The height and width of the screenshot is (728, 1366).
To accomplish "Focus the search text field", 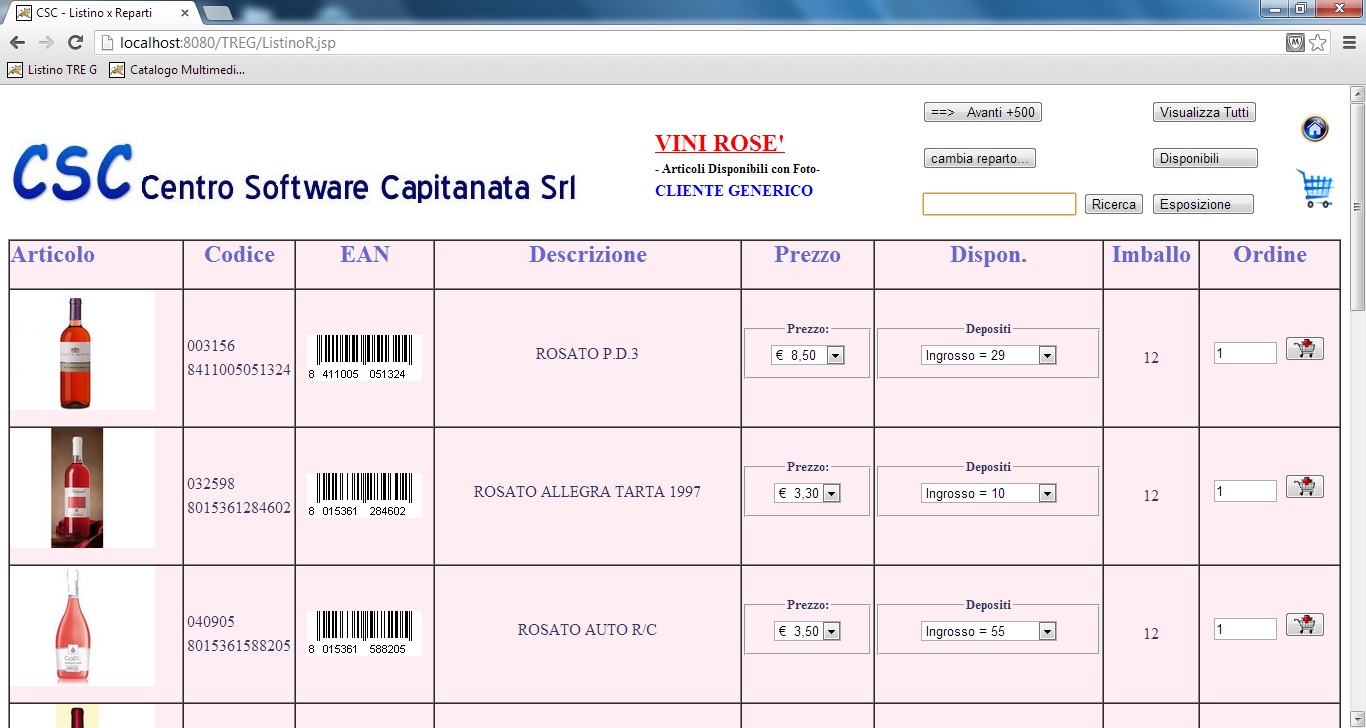I will tap(999, 204).
